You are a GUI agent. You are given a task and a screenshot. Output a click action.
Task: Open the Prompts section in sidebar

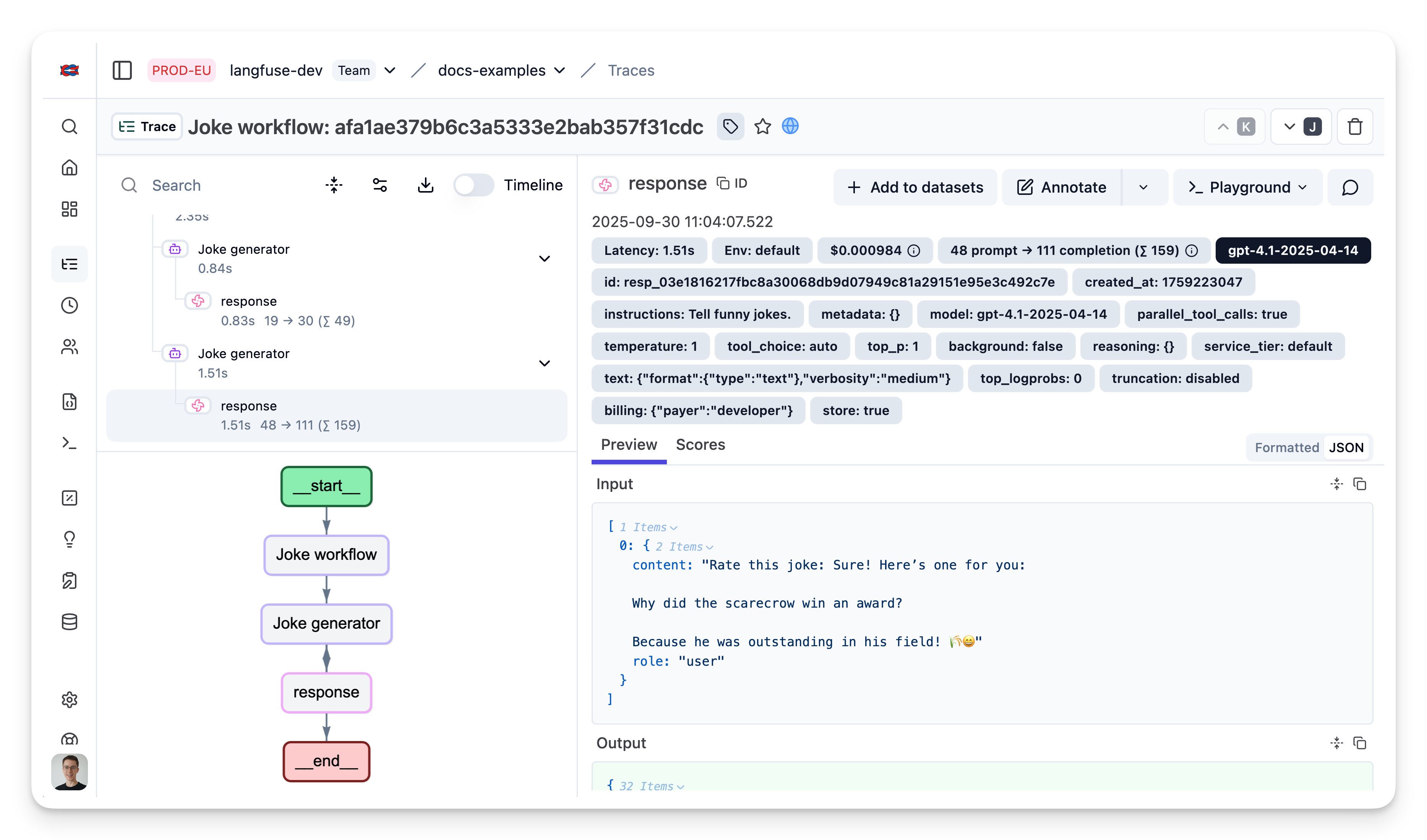pyautogui.click(x=69, y=402)
